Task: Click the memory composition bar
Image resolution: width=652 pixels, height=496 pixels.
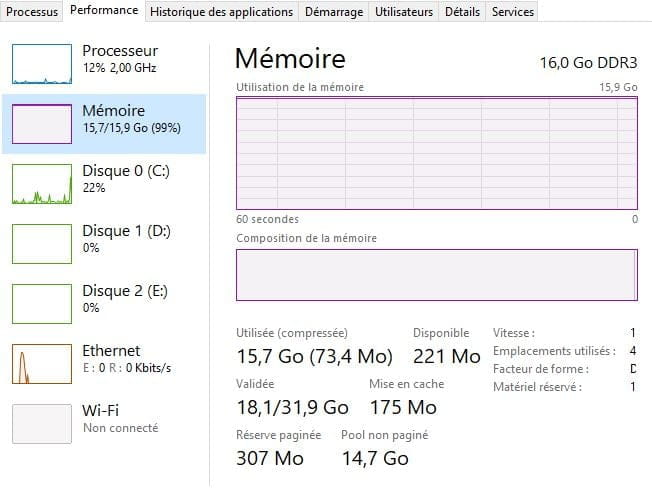Action: [x=436, y=275]
